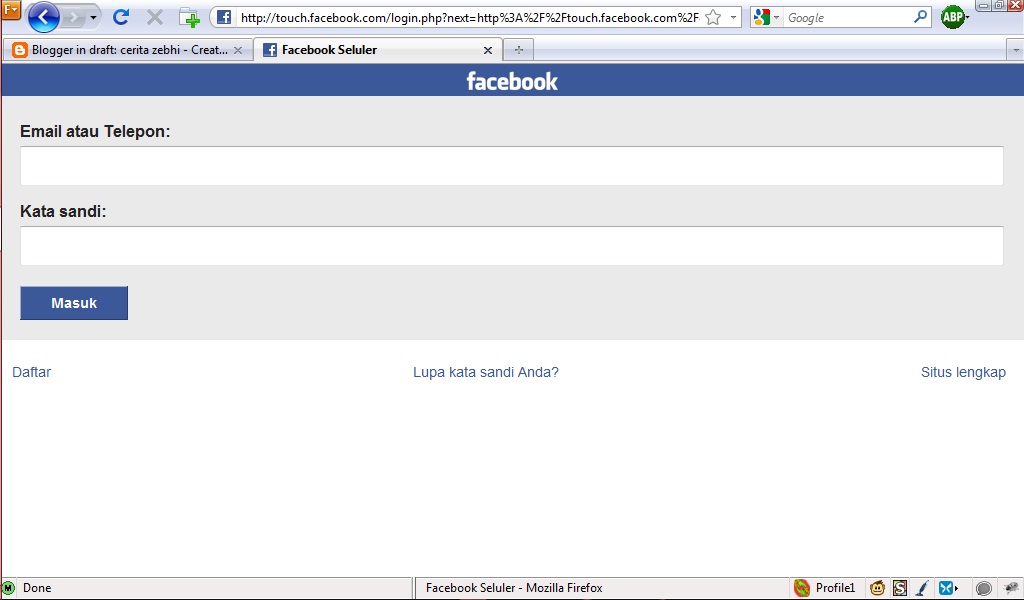Viewport: 1024px width, 600px height.
Task: Click the folder with green plus icon
Action: coord(189,18)
